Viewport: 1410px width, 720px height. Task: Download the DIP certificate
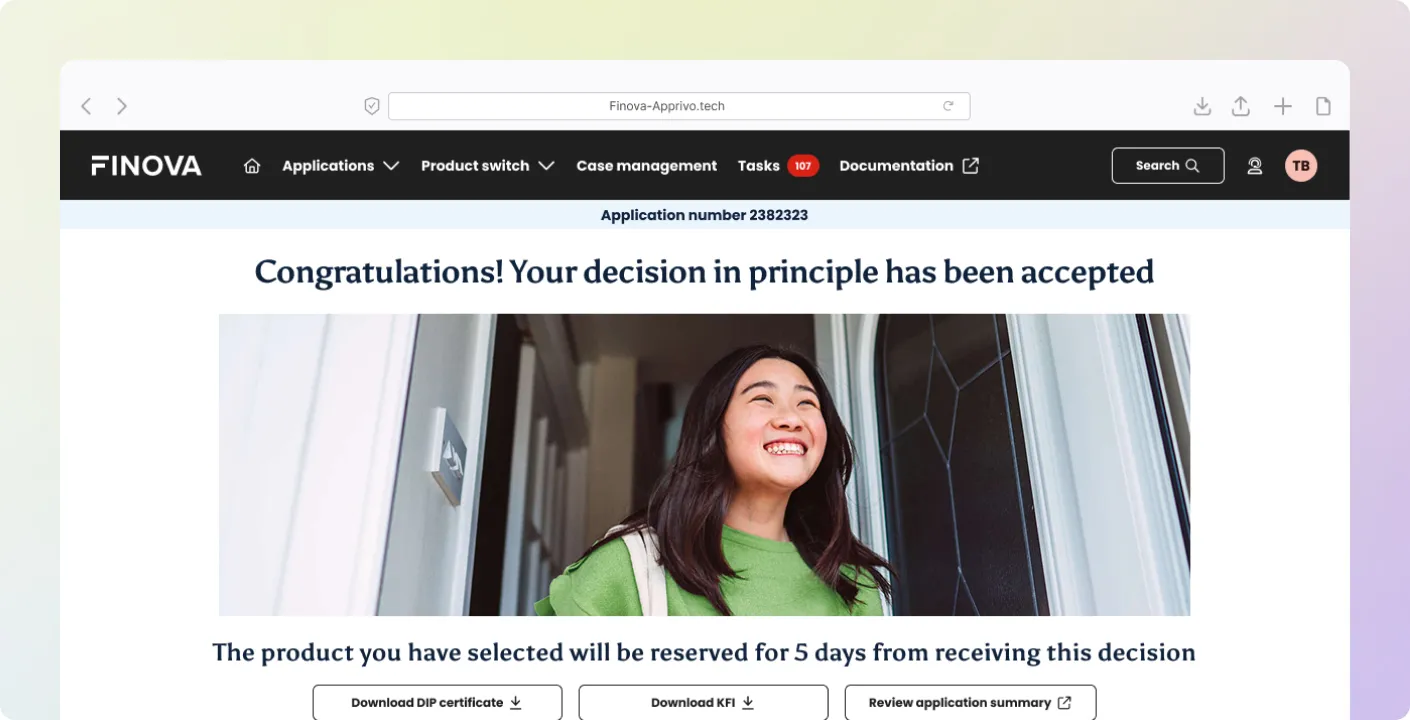pos(437,702)
